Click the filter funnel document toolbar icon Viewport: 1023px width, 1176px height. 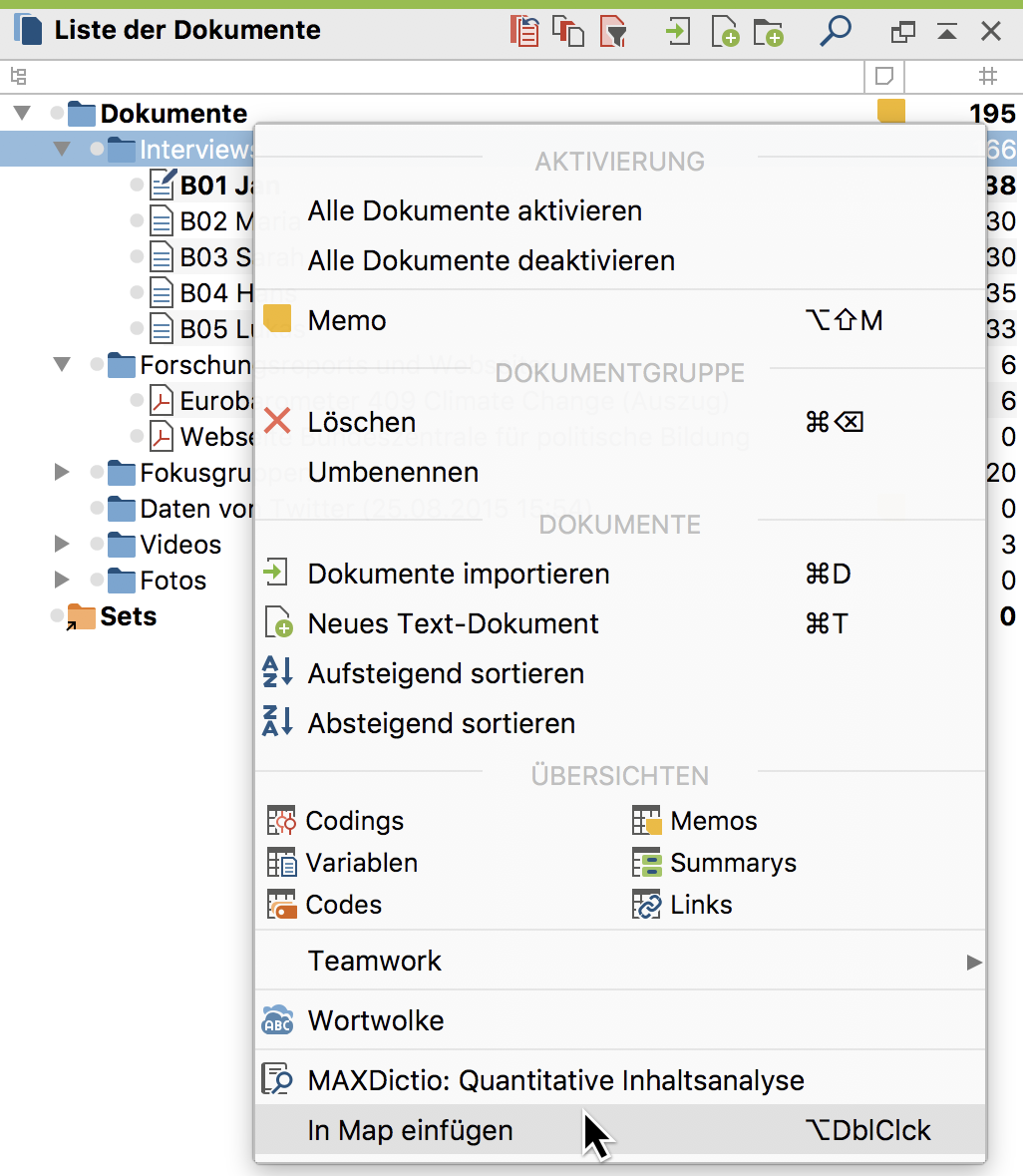click(x=614, y=31)
